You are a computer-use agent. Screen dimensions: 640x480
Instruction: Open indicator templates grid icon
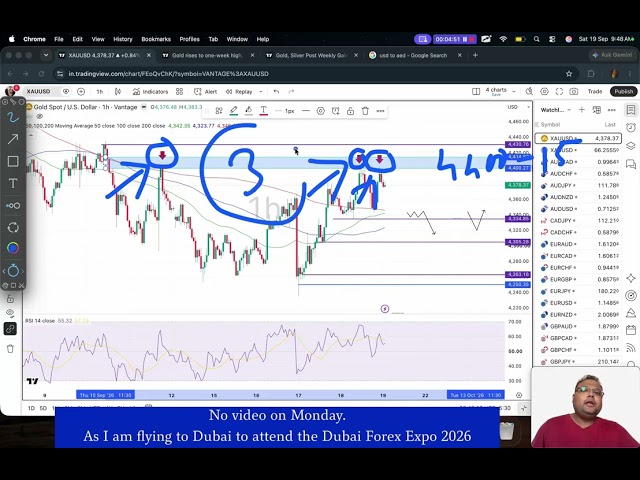[x=179, y=91]
